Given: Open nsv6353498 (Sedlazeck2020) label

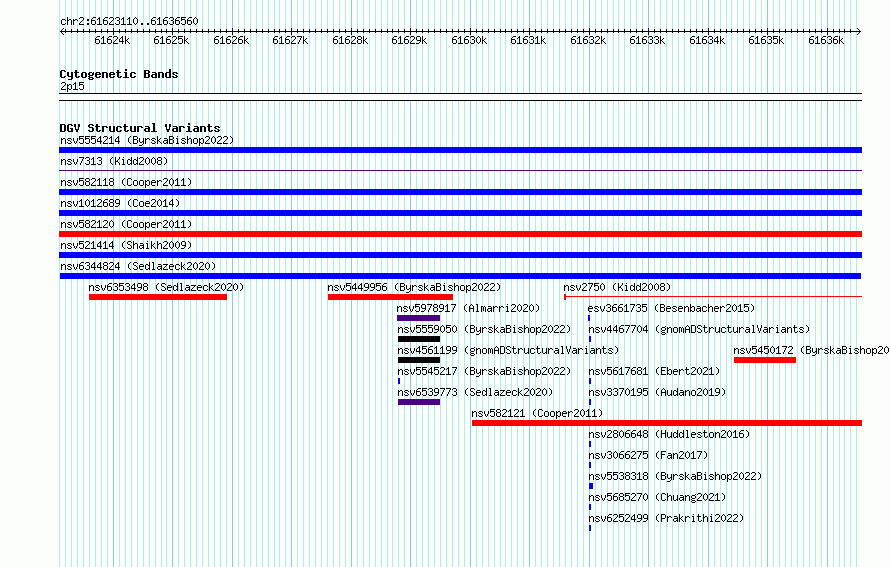Looking at the screenshot, I should click(x=166, y=287).
